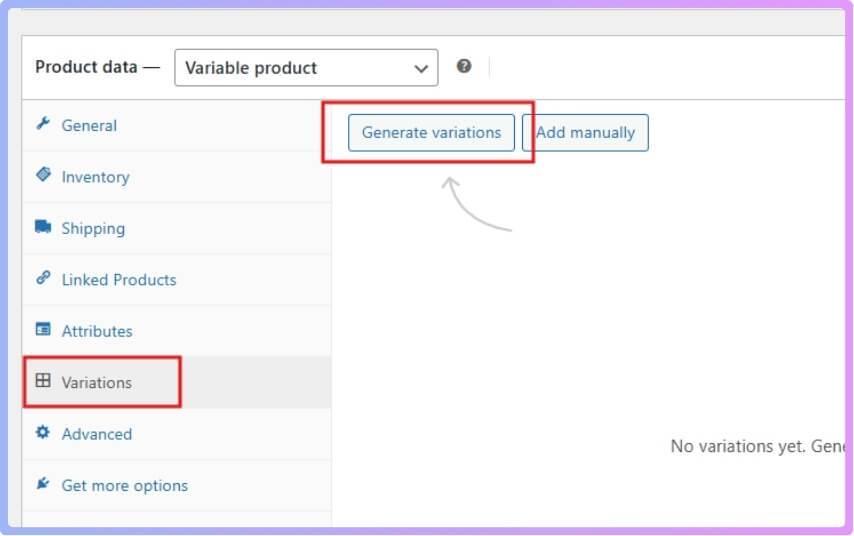Open the Advanced tab
This screenshot has height=536, width=854.
click(x=176, y=434)
